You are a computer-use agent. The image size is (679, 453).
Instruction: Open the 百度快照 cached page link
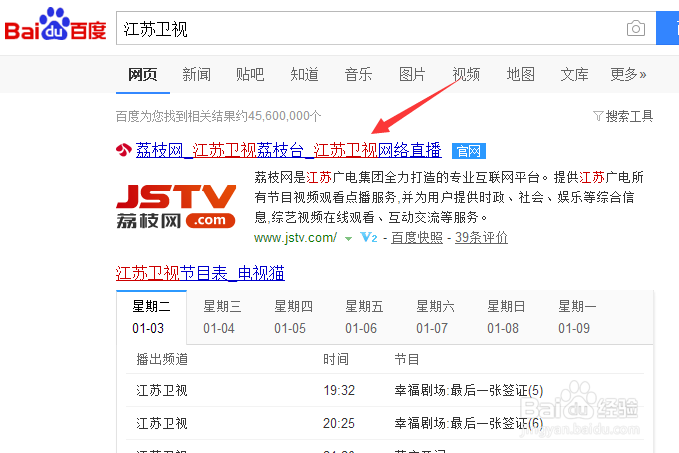click(x=417, y=238)
